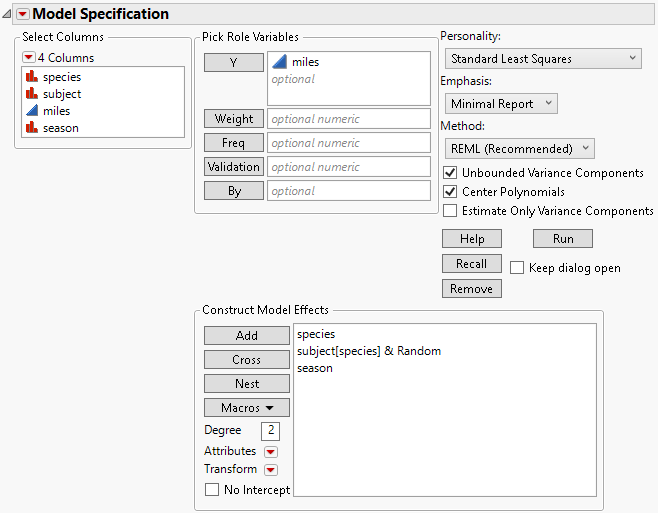Click the Cross button
The width and height of the screenshot is (658, 513).
(x=247, y=360)
